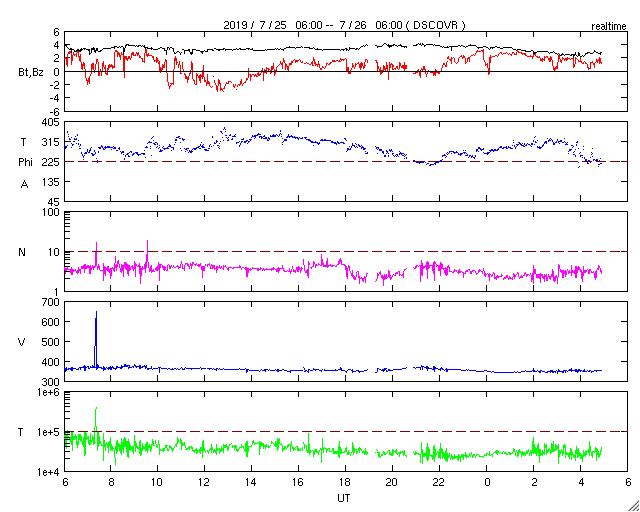Click the 'UT' x-axis label
The width and height of the screenshot is (640, 512).
pos(343,498)
